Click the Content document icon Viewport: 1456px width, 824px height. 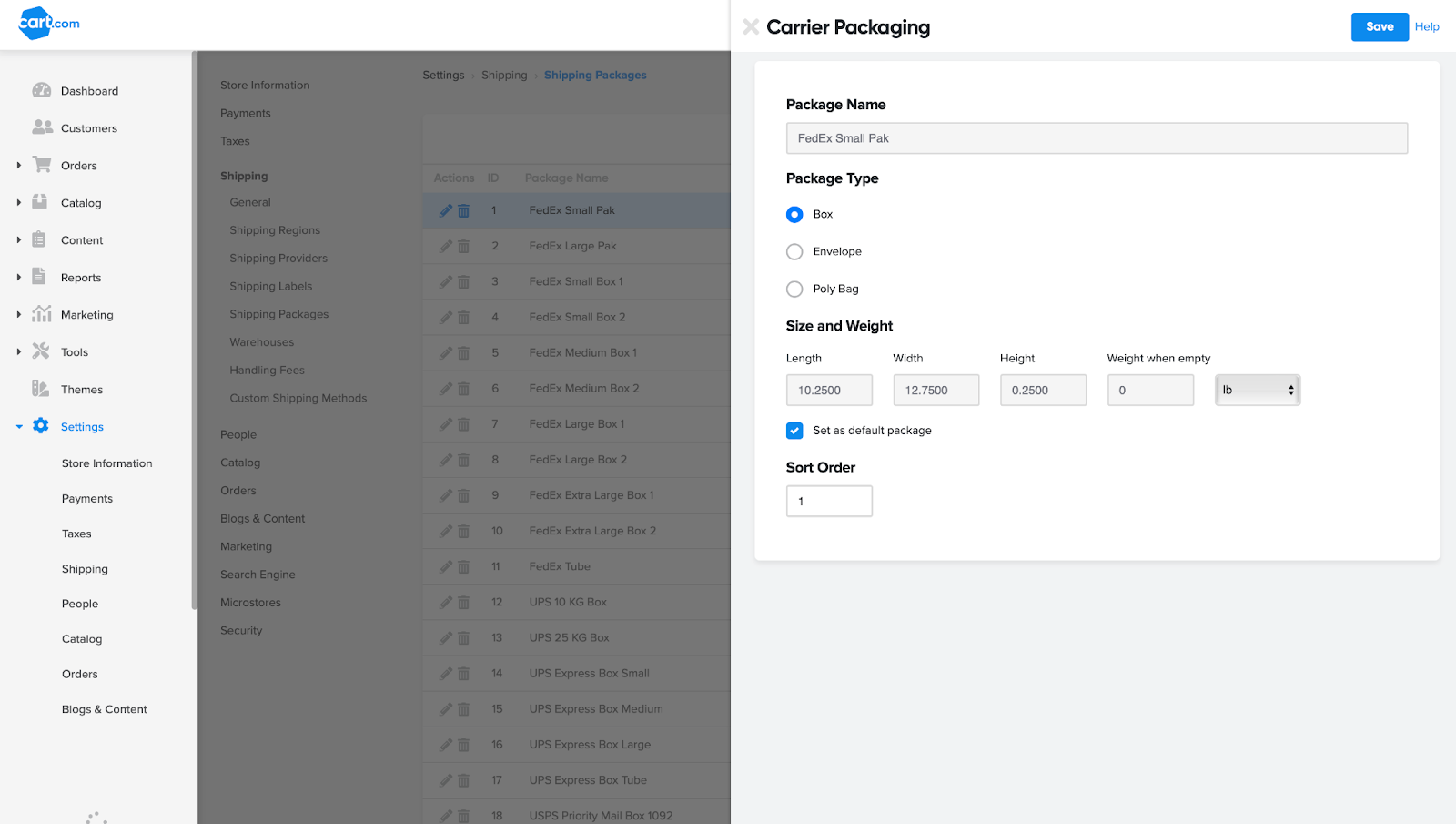[x=39, y=239]
